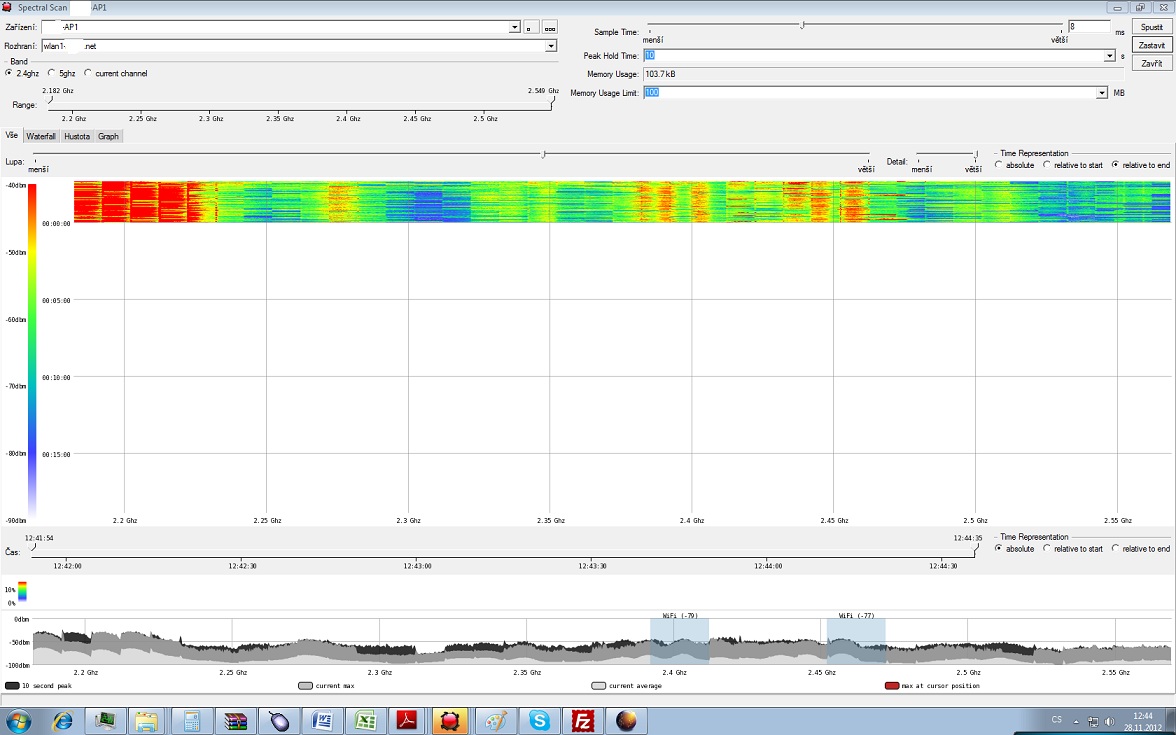This screenshot has width=1176, height=735.
Task: Click the Spectral Scan title bar app icon
Action: pyautogui.click(x=7, y=8)
